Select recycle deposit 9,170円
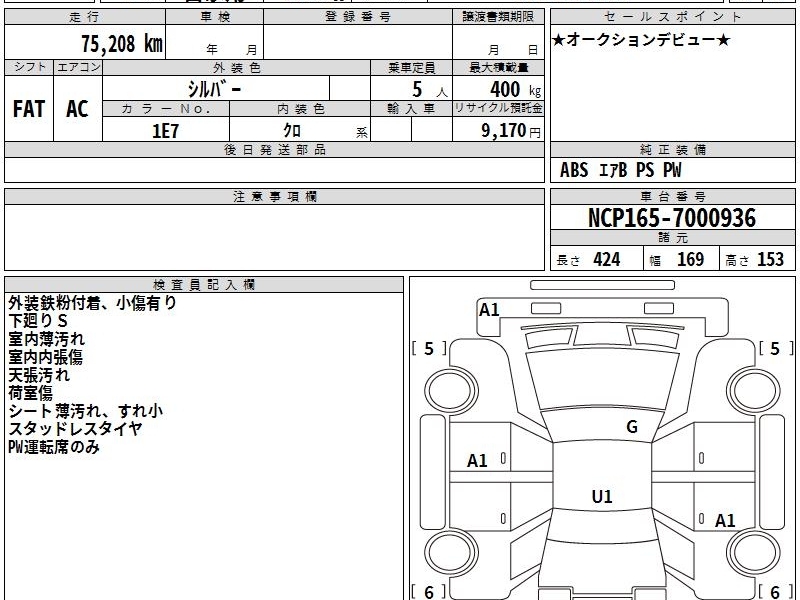The height and width of the screenshot is (600, 800). click(511, 131)
